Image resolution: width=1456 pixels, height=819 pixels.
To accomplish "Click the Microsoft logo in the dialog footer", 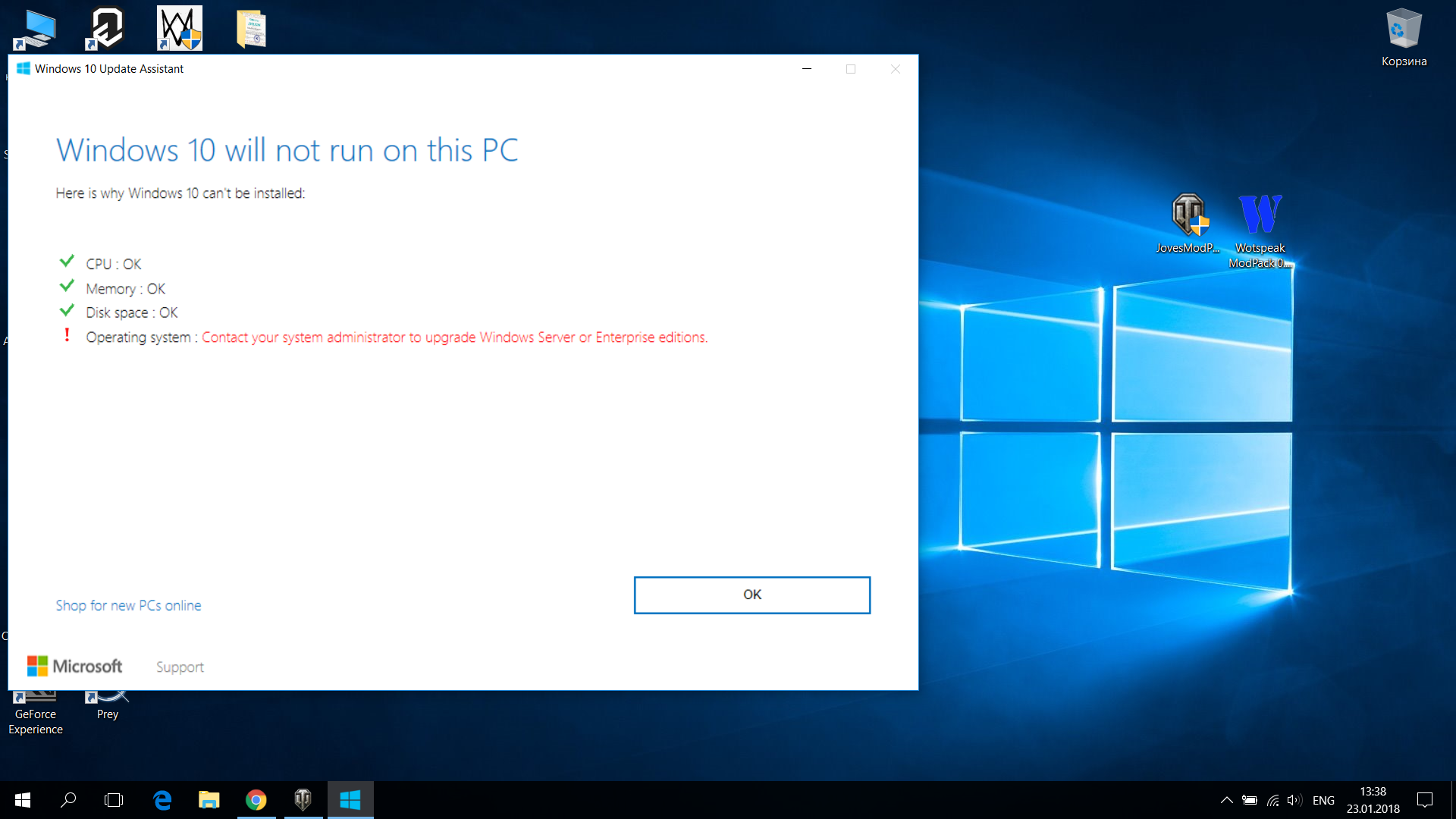I will (x=74, y=666).
